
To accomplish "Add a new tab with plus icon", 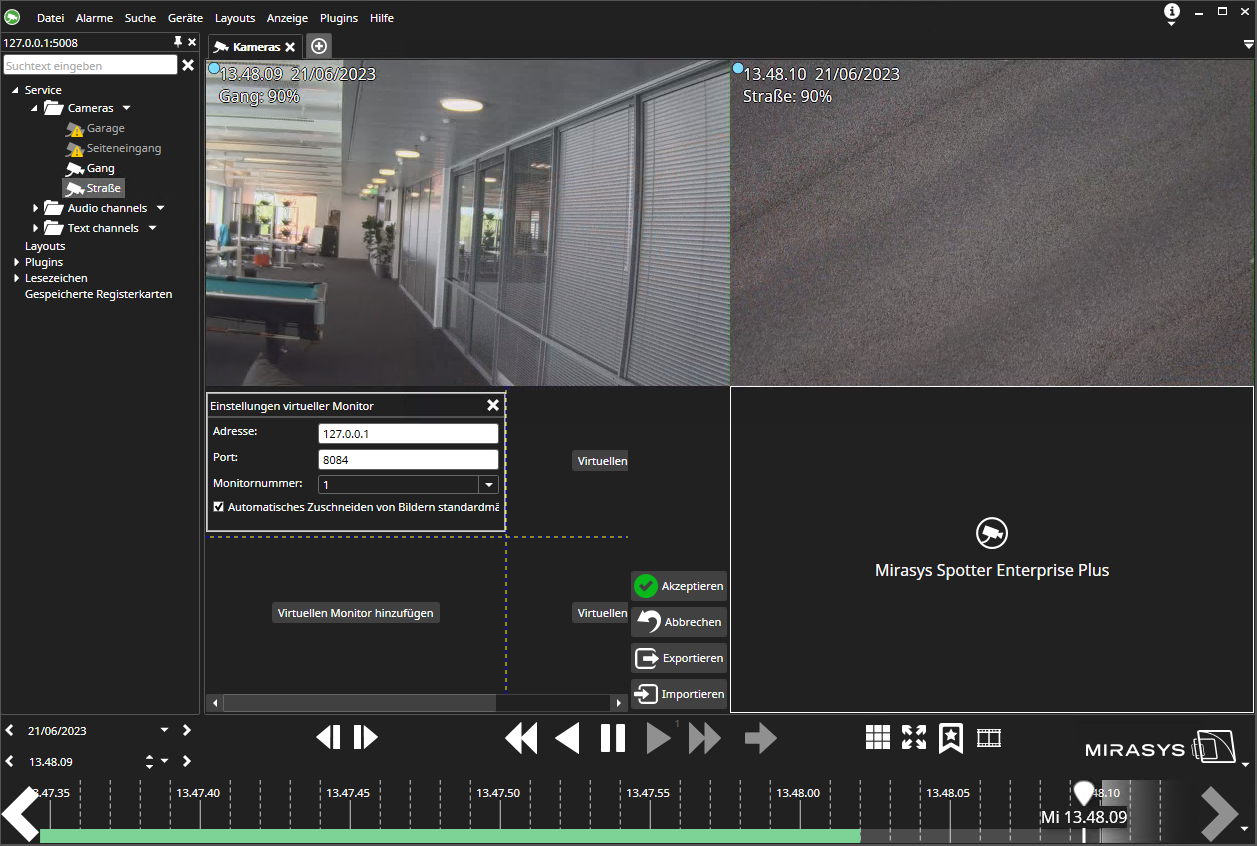I will click(x=318, y=46).
